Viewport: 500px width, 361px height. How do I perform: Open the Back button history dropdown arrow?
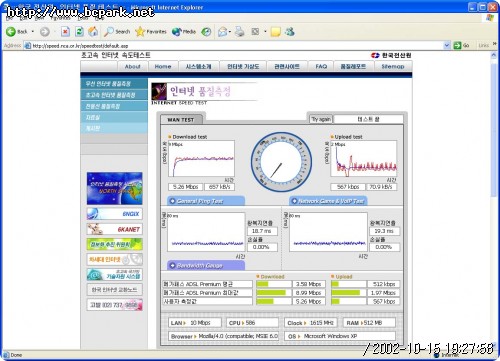click(33, 32)
